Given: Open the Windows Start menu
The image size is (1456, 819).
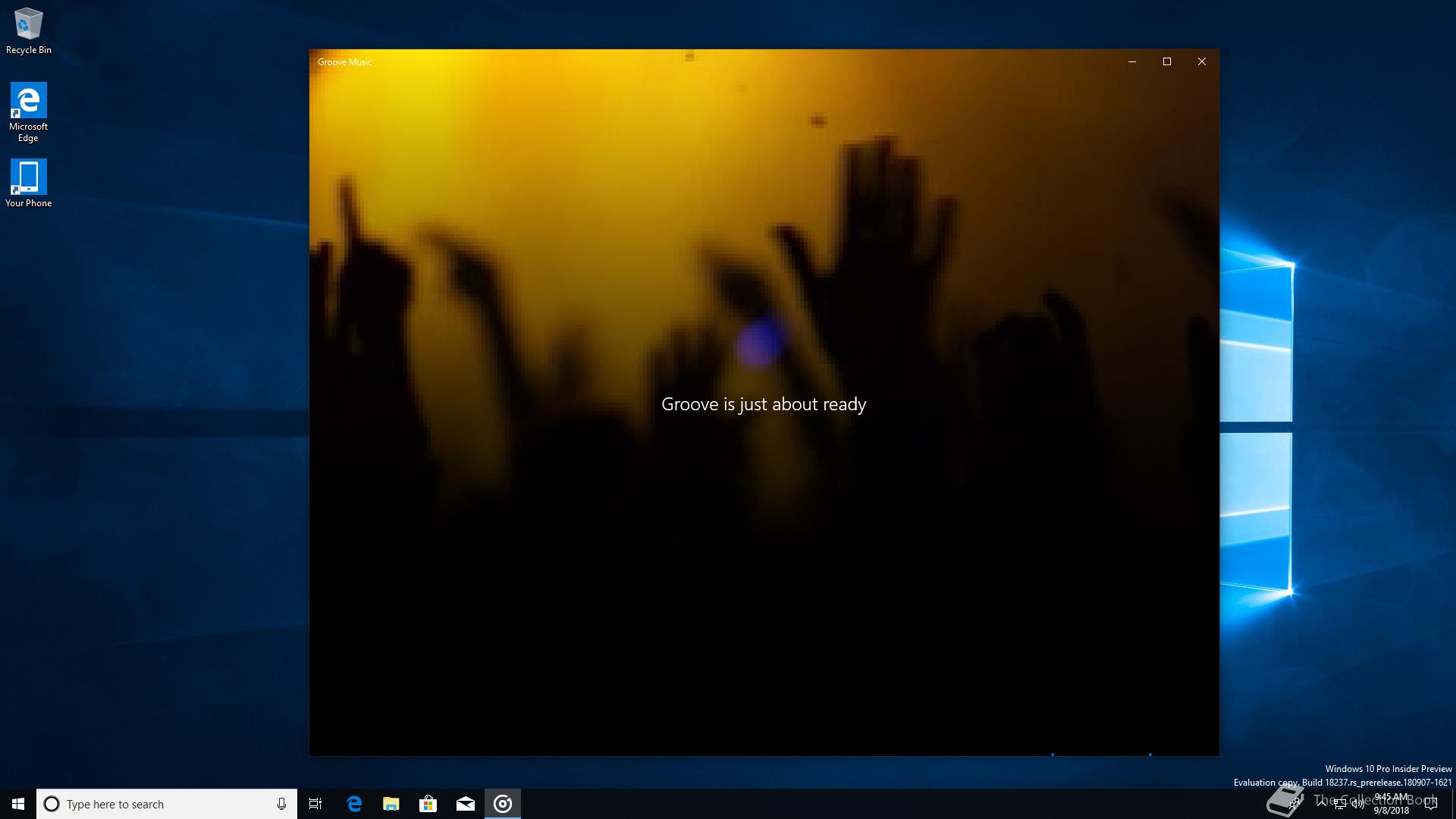Looking at the screenshot, I should [18, 804].
